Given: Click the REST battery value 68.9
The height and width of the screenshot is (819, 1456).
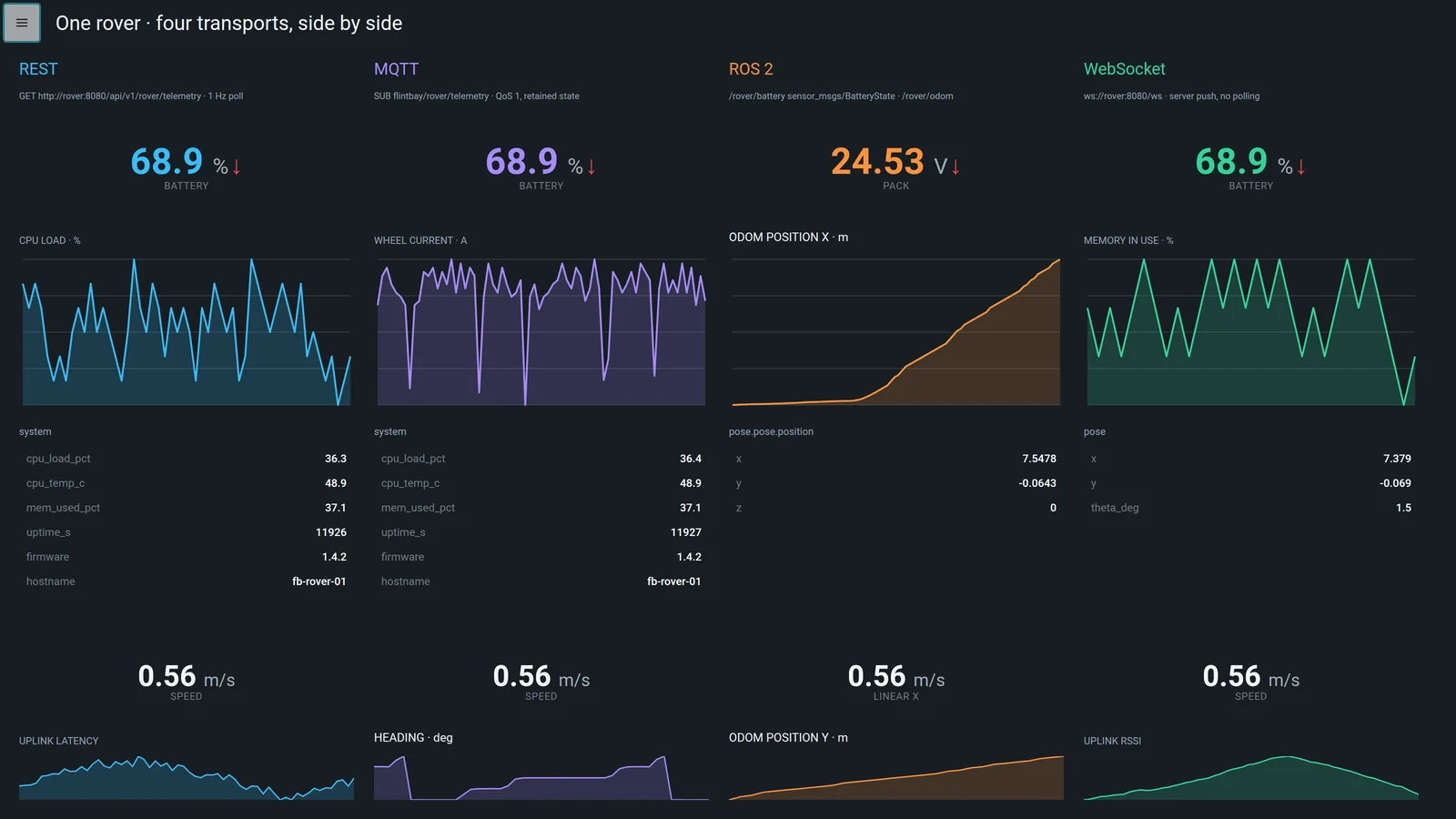Looking at the screenshot, I should 167,162.
